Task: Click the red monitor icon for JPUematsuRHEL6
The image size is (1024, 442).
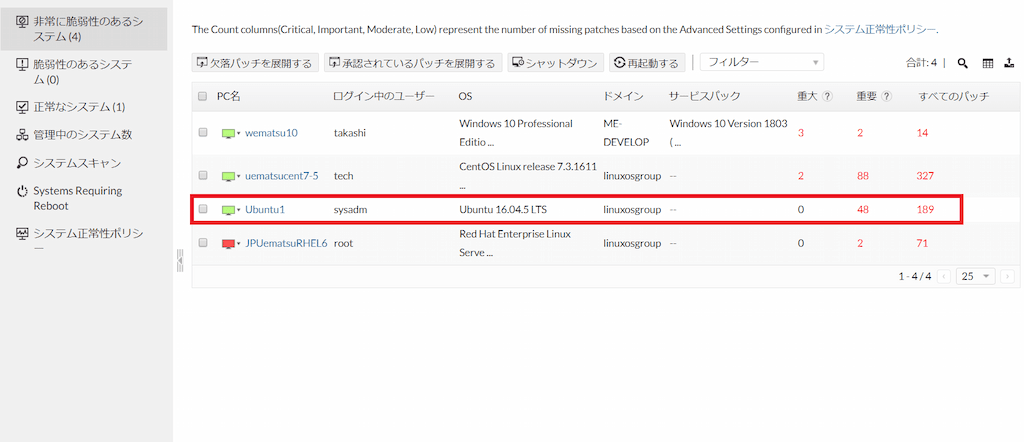Action: click(x=228, y=244)
